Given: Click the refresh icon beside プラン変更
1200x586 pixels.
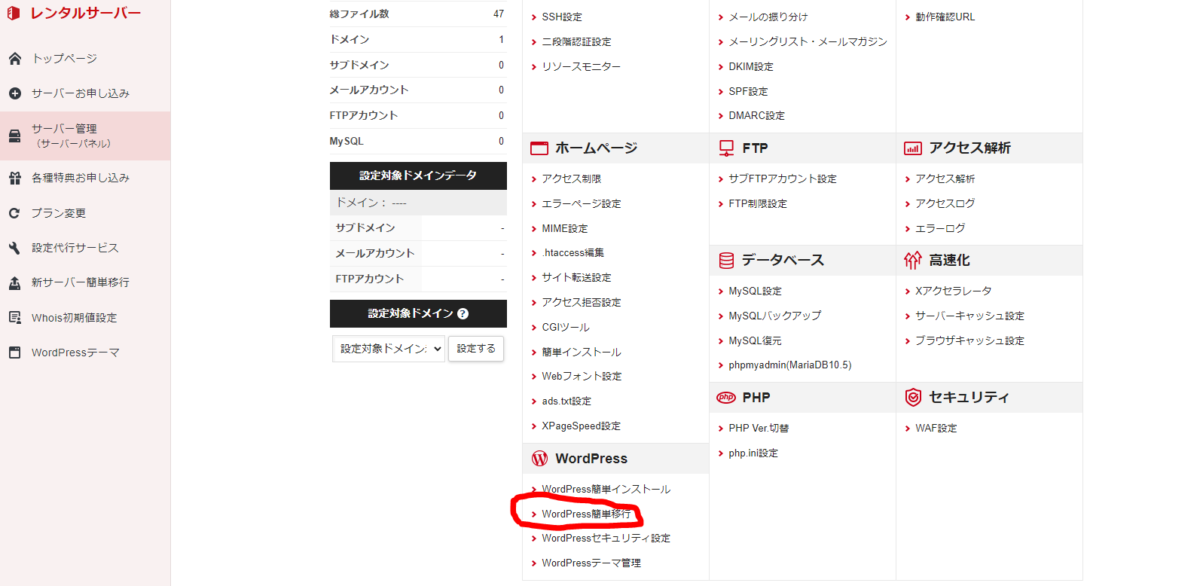Looking at the screenshot, I should click(15, 213).
